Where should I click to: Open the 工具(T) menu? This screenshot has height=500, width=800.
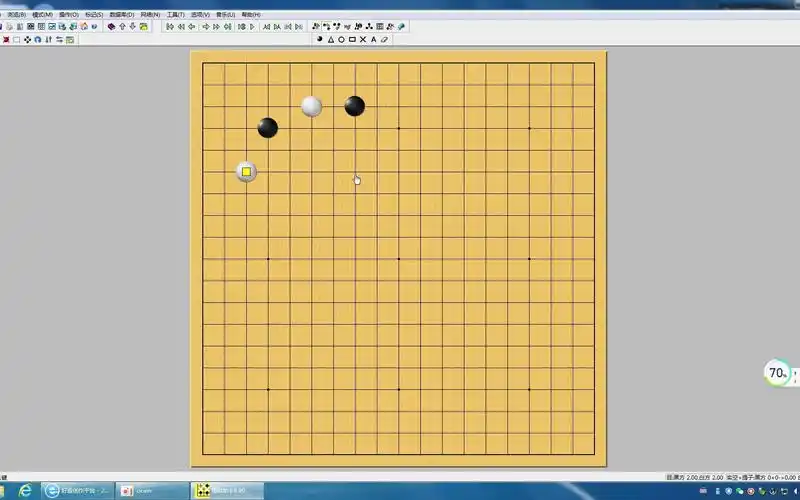point(176,15)
